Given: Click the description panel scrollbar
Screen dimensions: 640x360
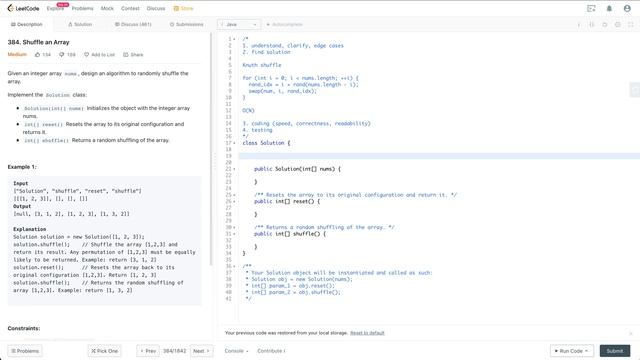Looking at the screenshot, I should coord(211,149).
